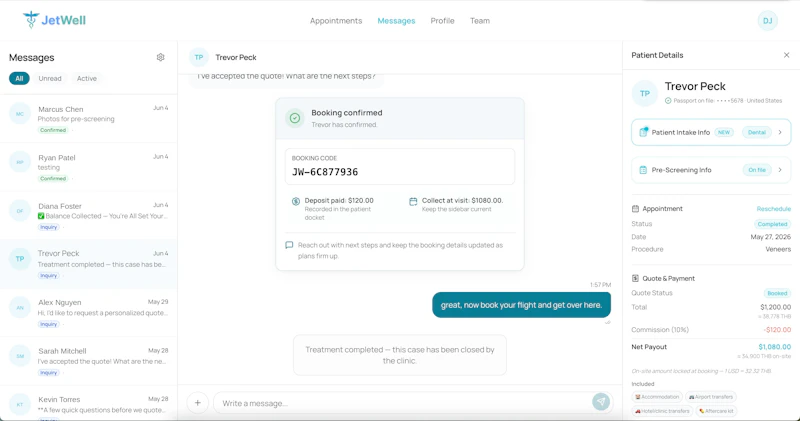Click the send message paper plane

click(601, 402)
